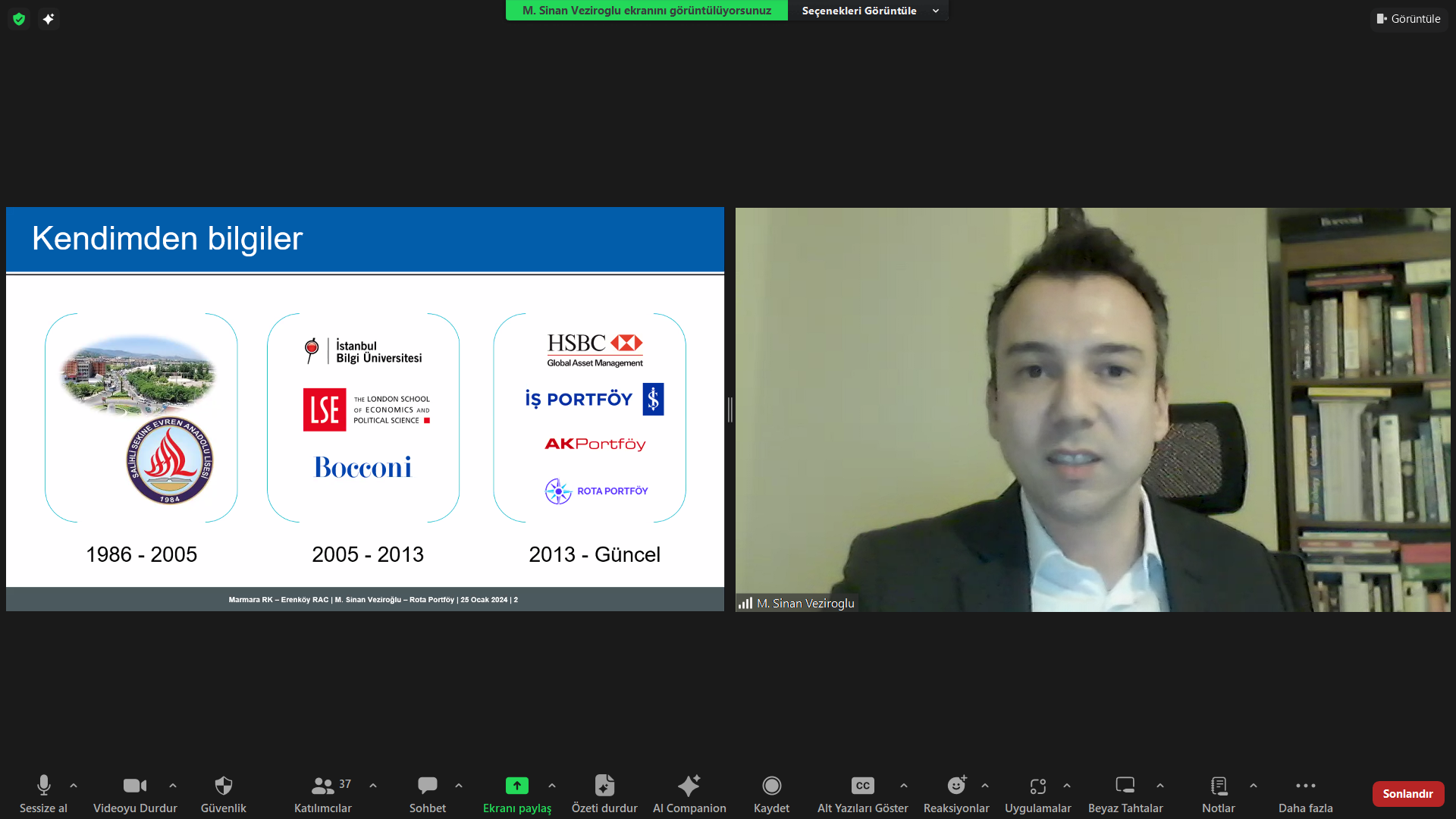
Task: Expand whiteboard arrow next to Beyaz Tahtalar
Action: tap(1160, 786)
